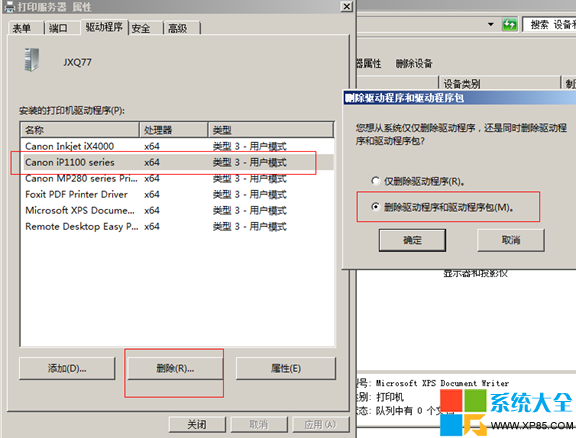
Task: Cancel the delete dialog with 取消
Action: tap(511, 240)
